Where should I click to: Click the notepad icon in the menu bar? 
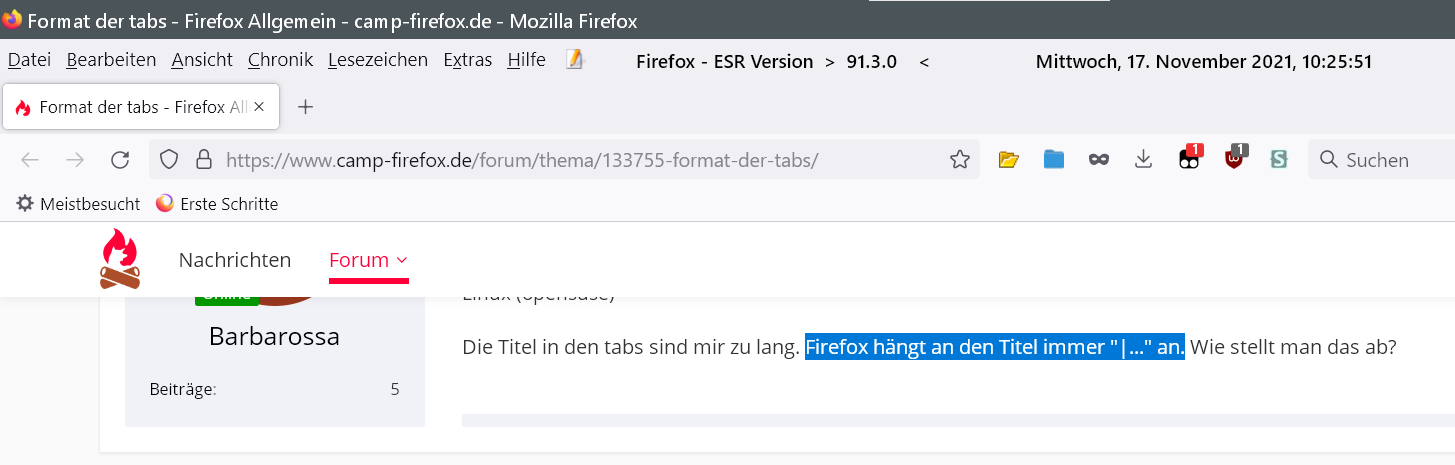pyautogui.click(x=574, y=60)
